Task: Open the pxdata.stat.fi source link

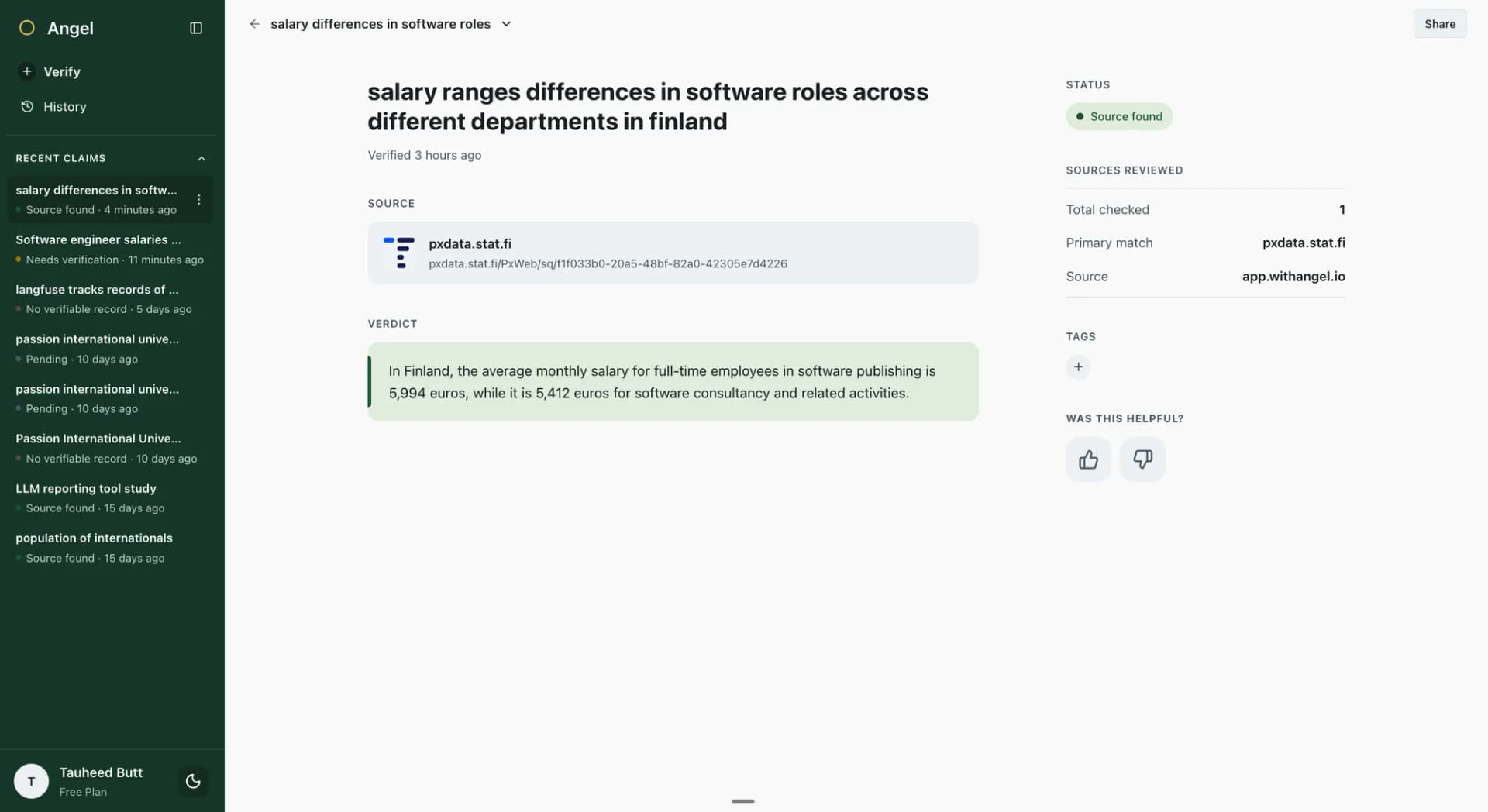Action: (x=673, y=253)
